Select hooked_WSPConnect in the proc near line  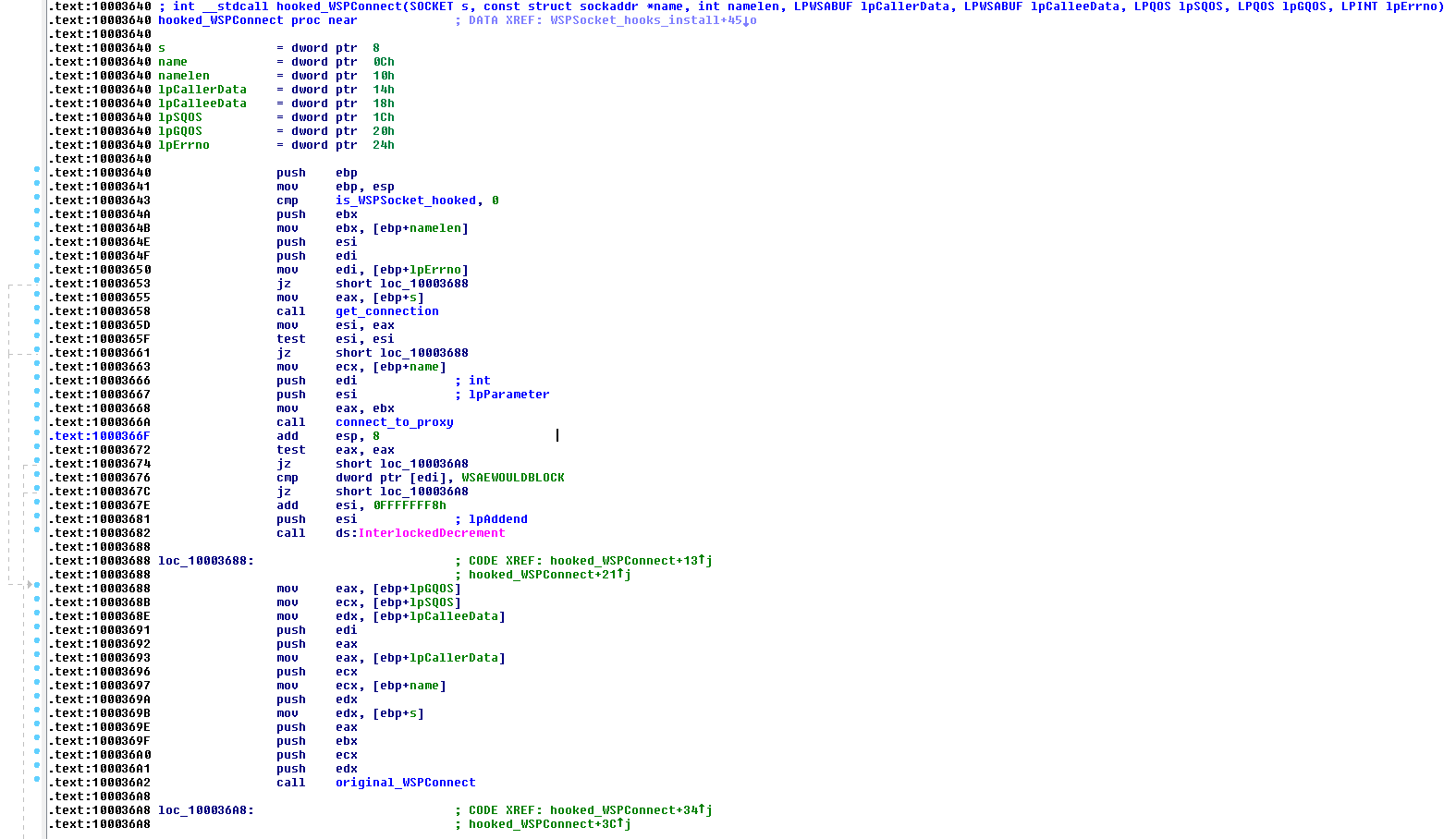click(221, 20)
